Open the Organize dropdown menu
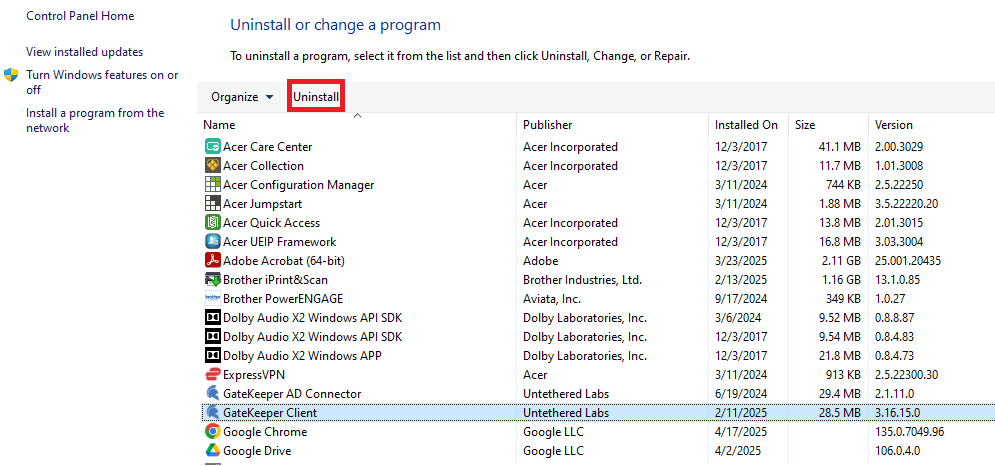995x466 pixels. pyautogui.click(x=242, y=97)
